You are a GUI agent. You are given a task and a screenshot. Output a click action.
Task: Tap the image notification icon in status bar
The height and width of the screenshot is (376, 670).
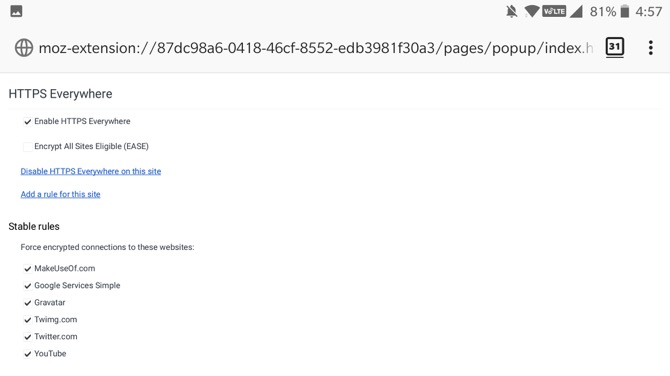pyautogui.click(x=16, y=11)
